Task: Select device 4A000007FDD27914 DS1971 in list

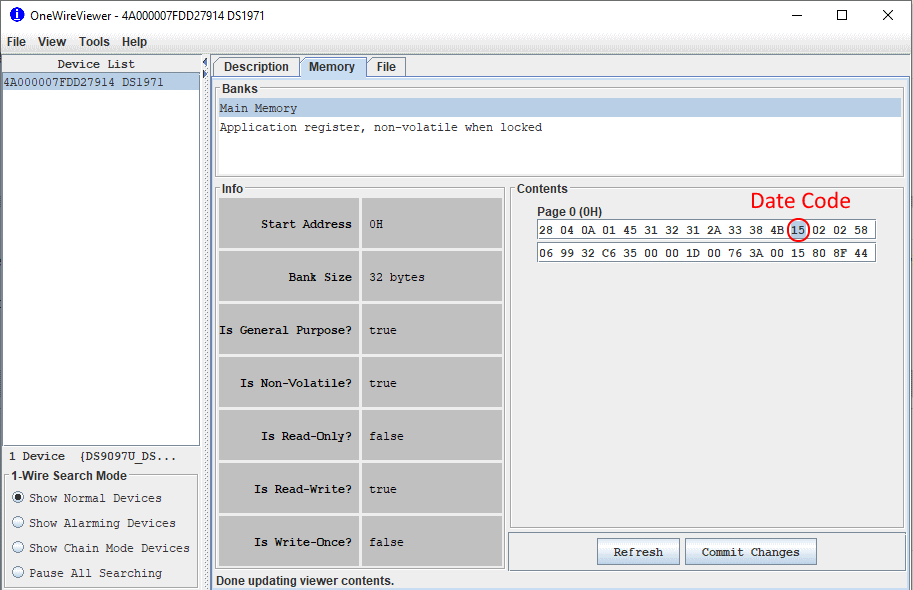Action: [101, 82]
